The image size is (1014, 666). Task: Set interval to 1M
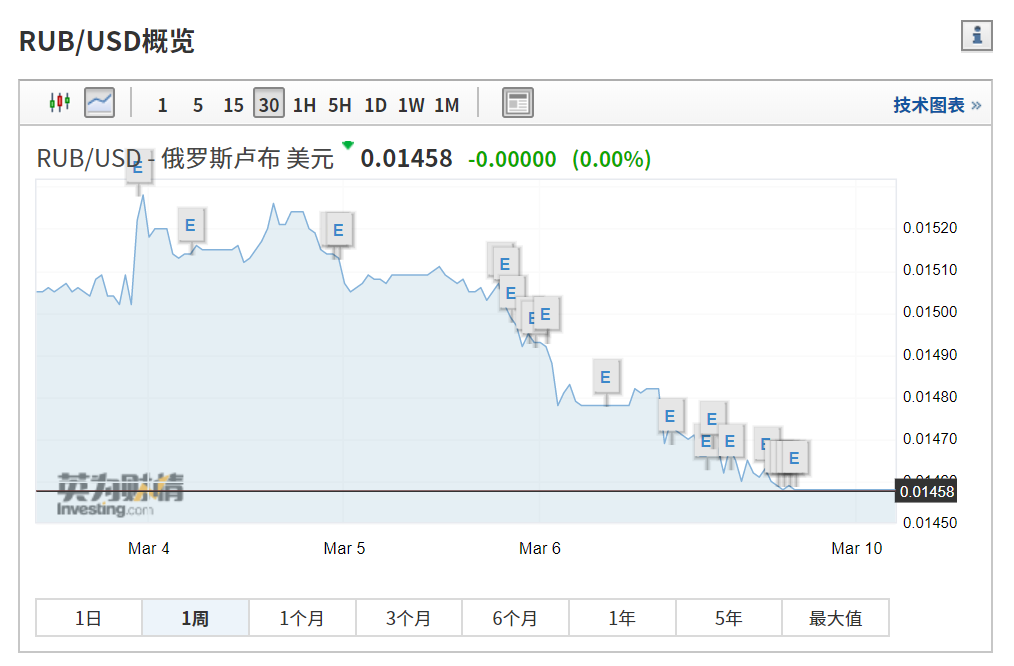coord(447,105)
